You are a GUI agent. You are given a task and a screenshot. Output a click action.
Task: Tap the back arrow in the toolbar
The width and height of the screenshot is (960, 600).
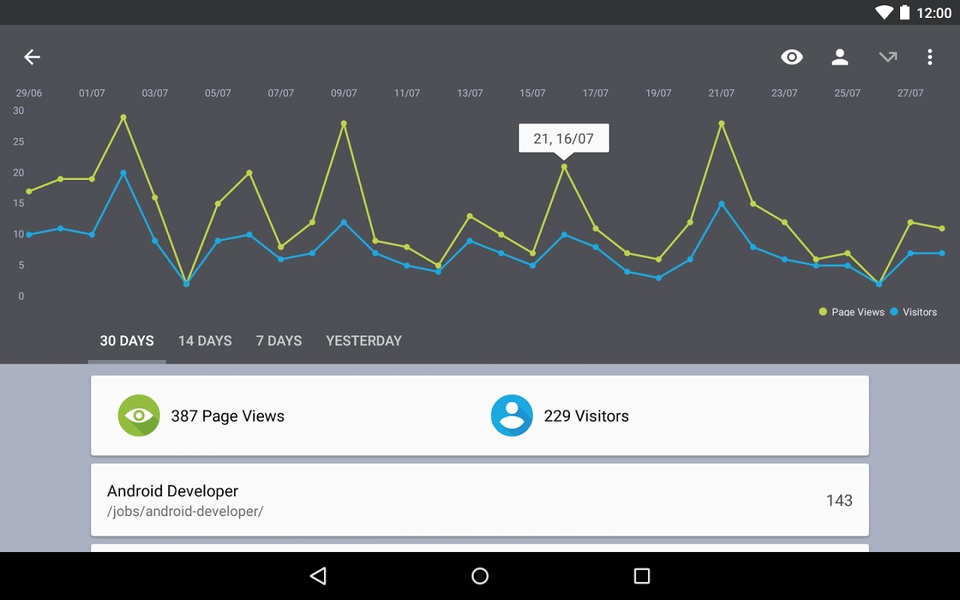coord(32,57)
